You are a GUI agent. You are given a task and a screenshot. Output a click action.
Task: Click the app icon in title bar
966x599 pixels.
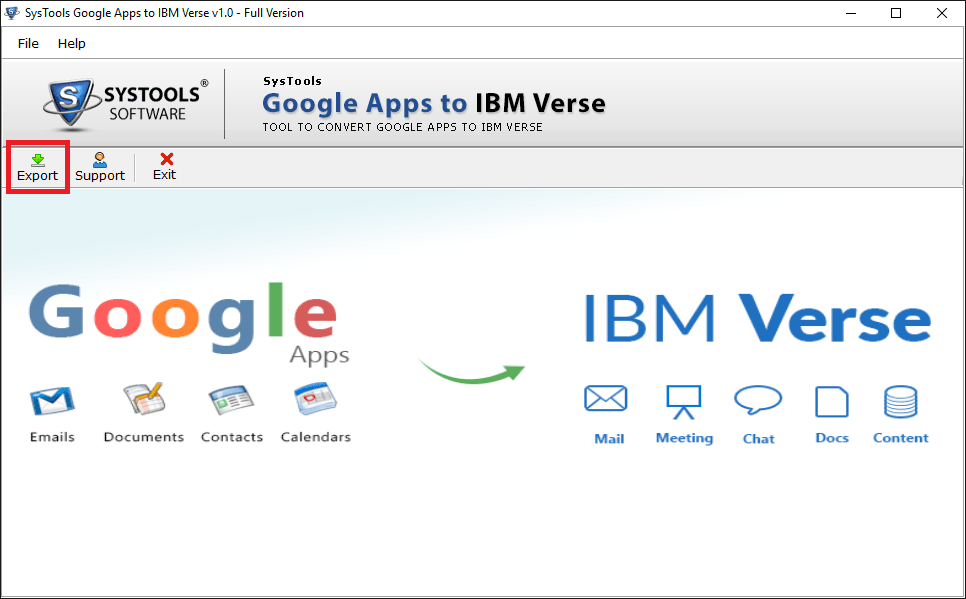click(12, 12)
